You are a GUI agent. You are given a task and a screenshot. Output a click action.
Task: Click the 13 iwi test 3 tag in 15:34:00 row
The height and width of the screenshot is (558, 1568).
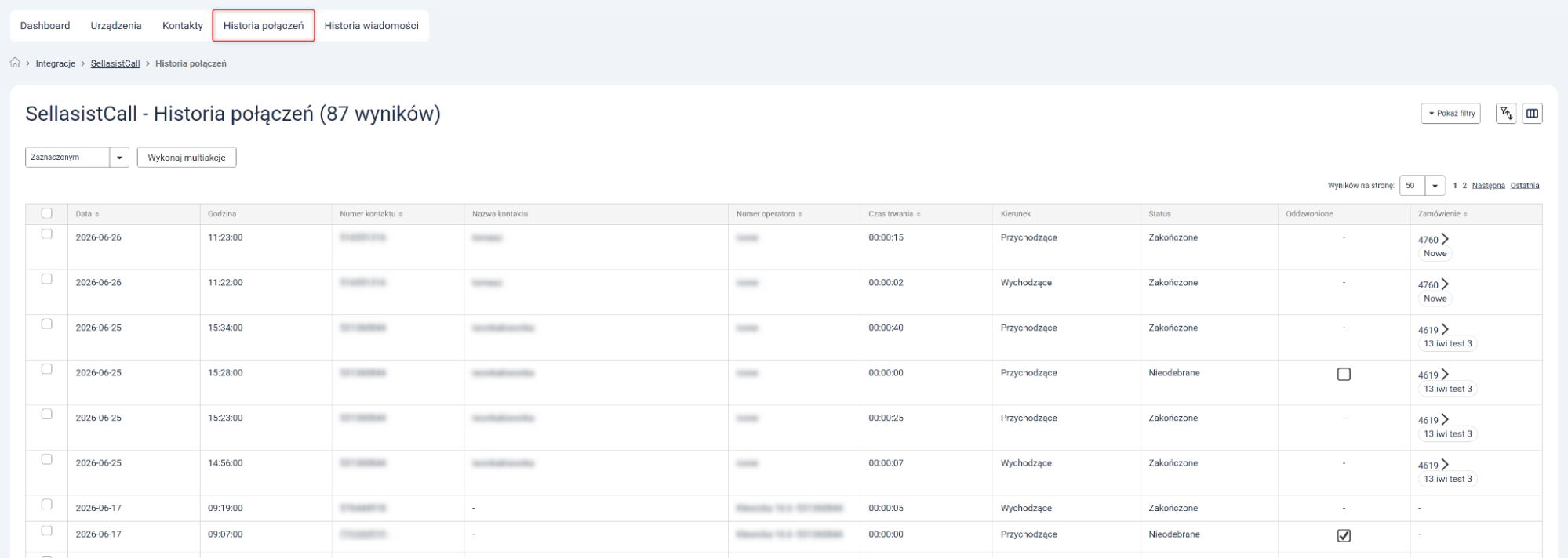coord(1447,344)
